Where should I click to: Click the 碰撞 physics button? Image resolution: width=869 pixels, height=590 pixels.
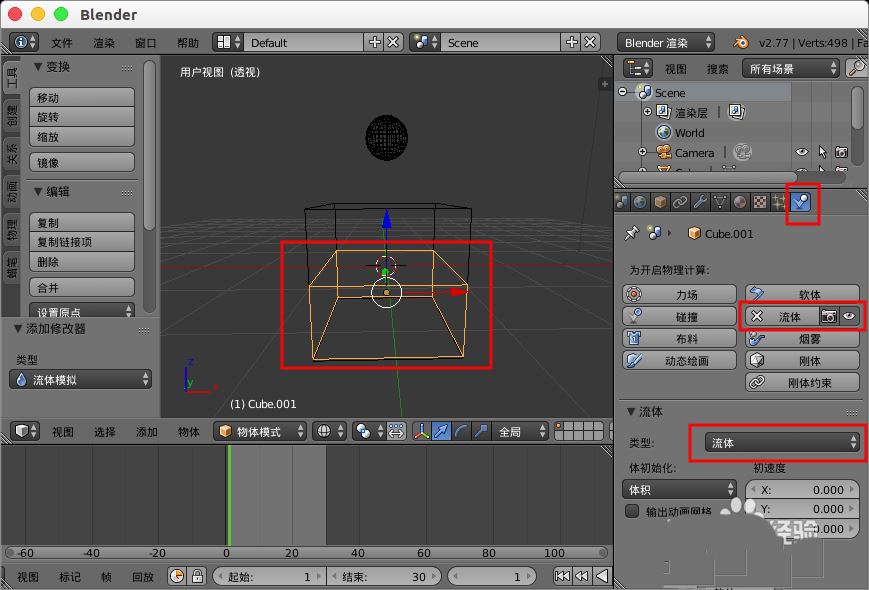pyautogui.click(x=681, y=314)
